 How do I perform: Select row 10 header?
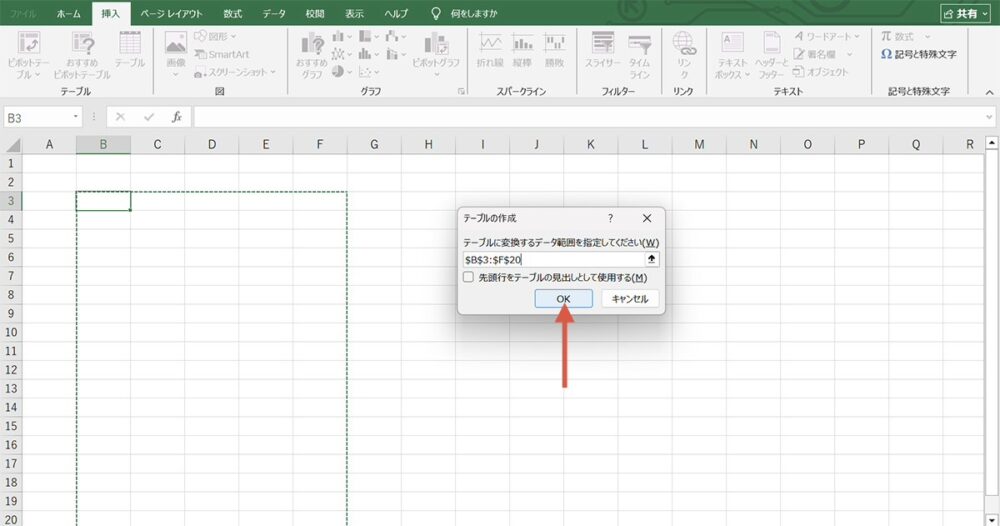(x=11, y=332)
